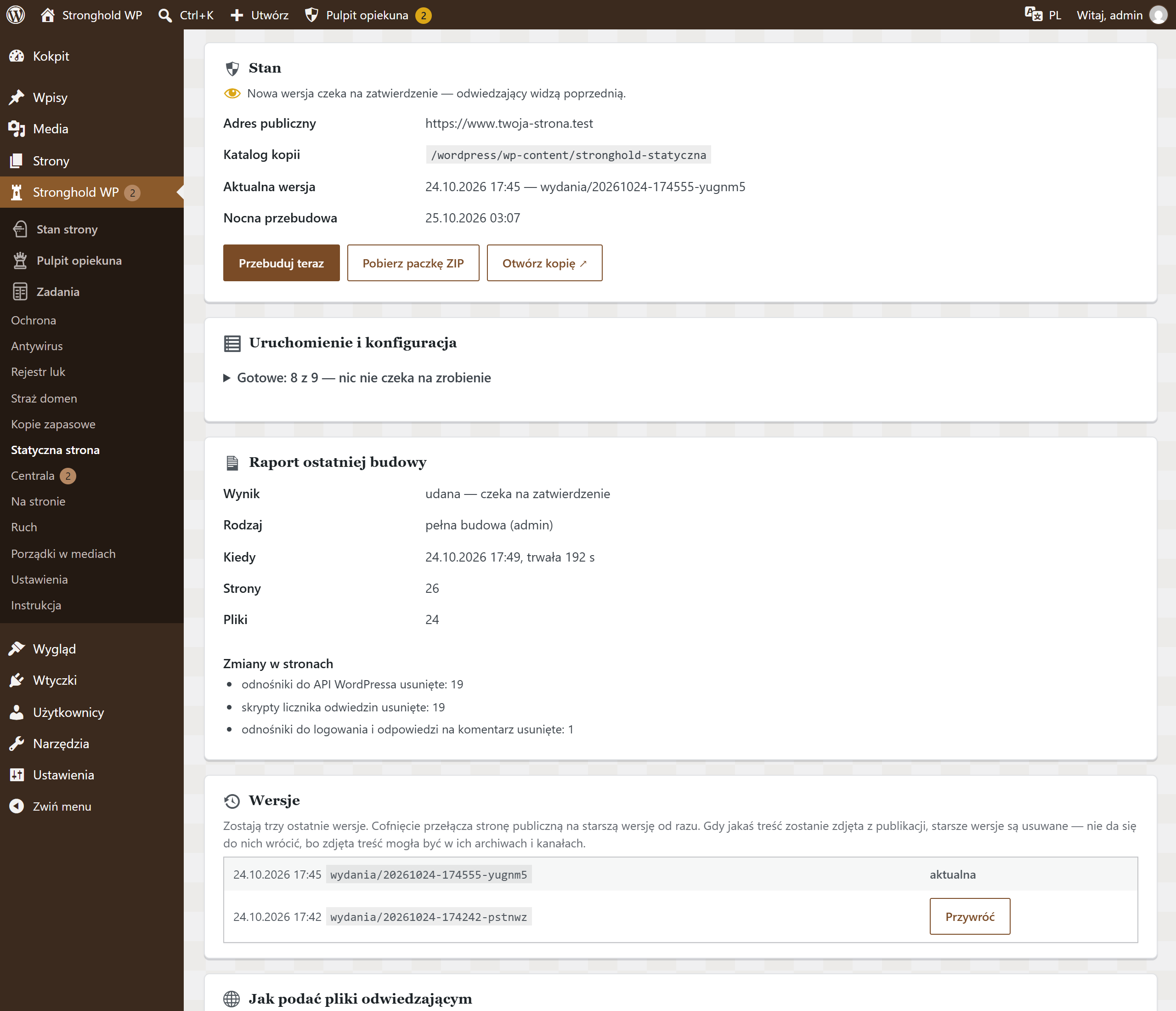Screen dimensions: 1176x1011
Task: Click the admin avatar in top bar
Action: (x=1158, y=15)
